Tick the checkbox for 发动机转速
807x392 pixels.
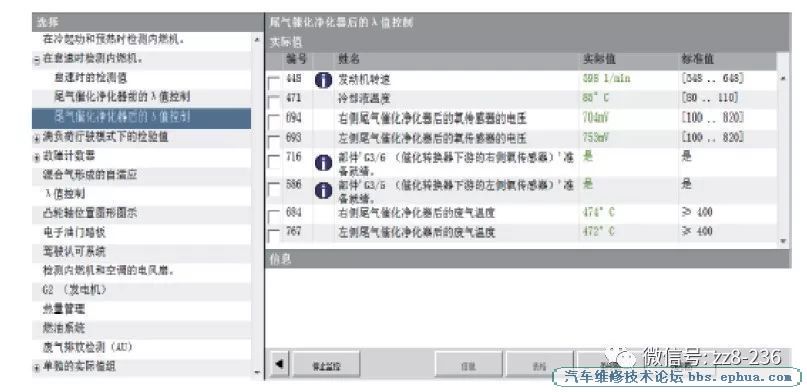click(x=274, y=83)
